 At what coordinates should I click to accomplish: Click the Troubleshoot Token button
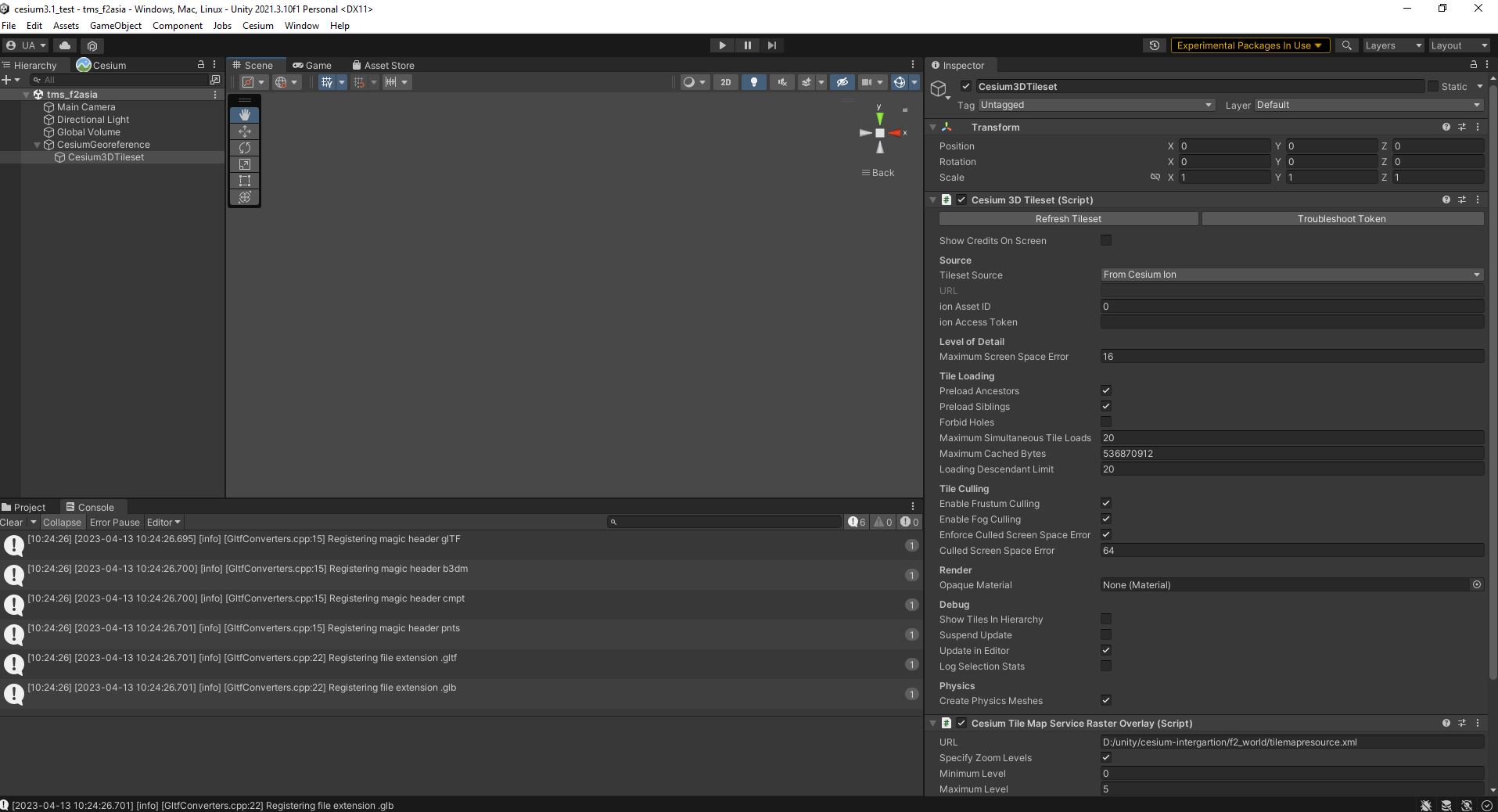pos(1342,219)
